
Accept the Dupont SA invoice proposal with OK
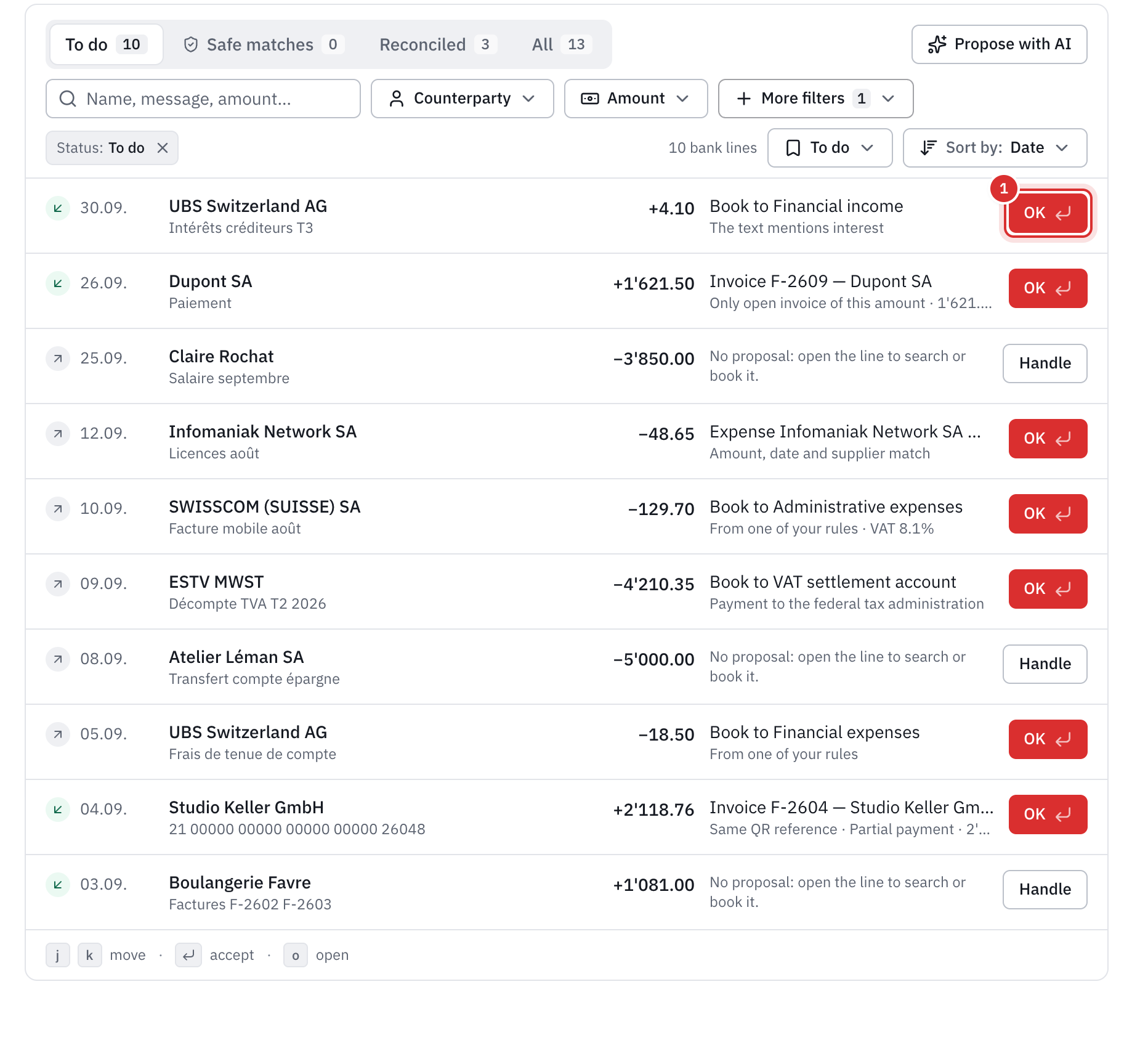point(1048,288)
